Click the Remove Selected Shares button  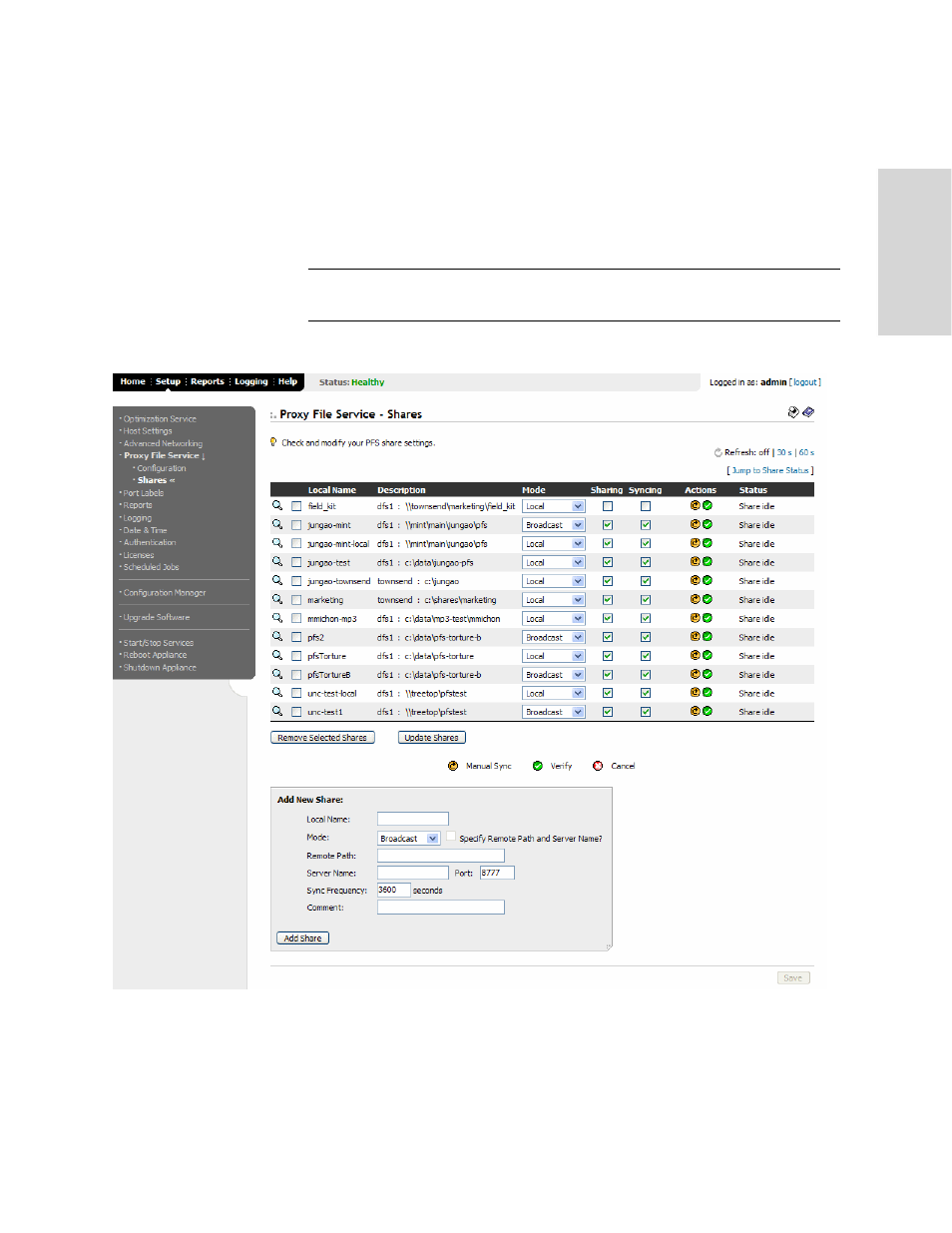[322, 738]
